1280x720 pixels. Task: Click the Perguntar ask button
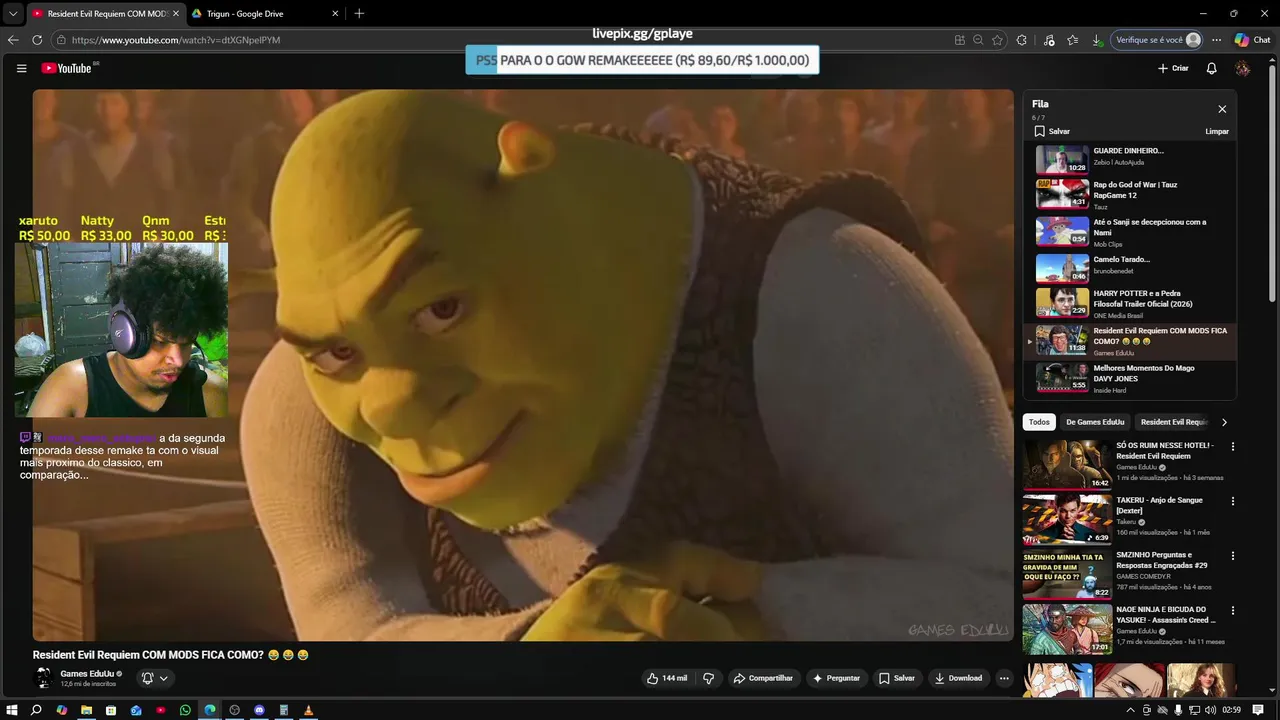coord(836,678)
